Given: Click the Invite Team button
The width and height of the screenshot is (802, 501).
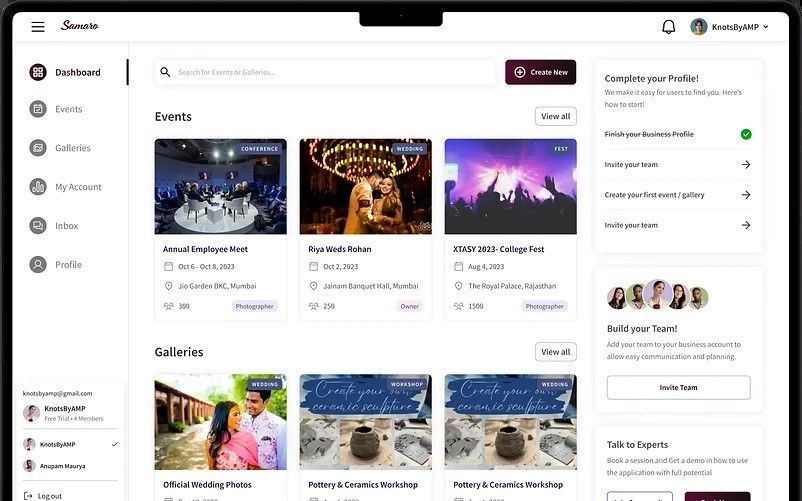Looking at the screenshot, I should coord(678,388).
